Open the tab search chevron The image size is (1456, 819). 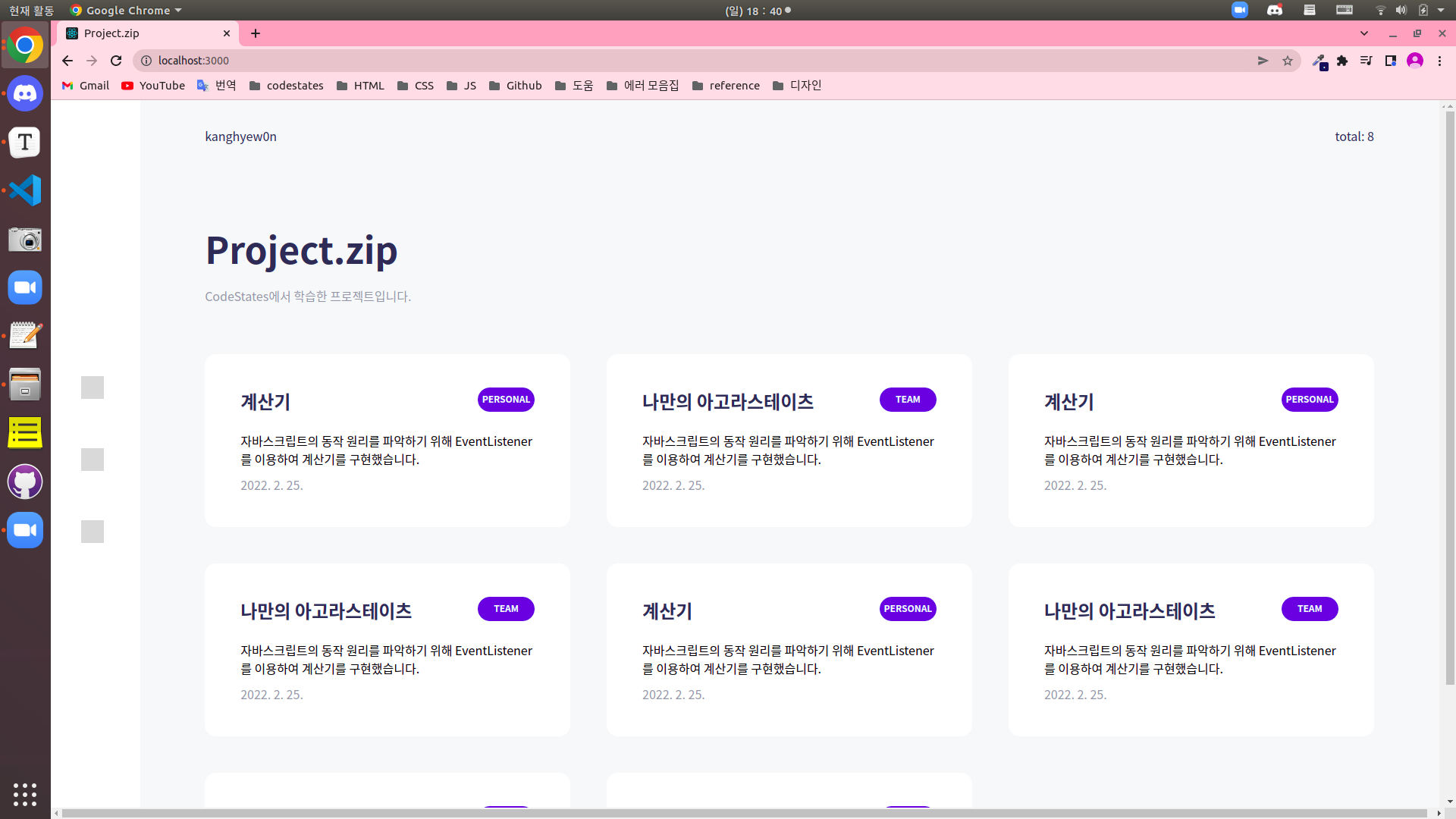(1364, 33)
